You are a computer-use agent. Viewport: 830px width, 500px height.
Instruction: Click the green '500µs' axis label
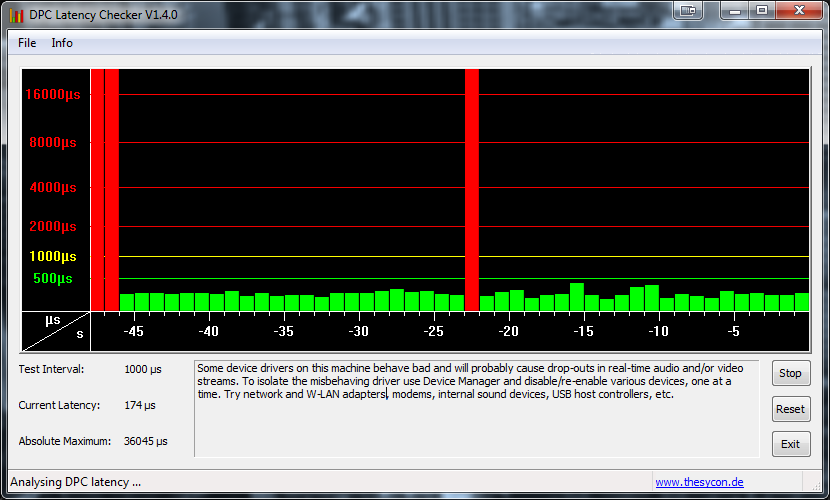click(x=53, y=278)
